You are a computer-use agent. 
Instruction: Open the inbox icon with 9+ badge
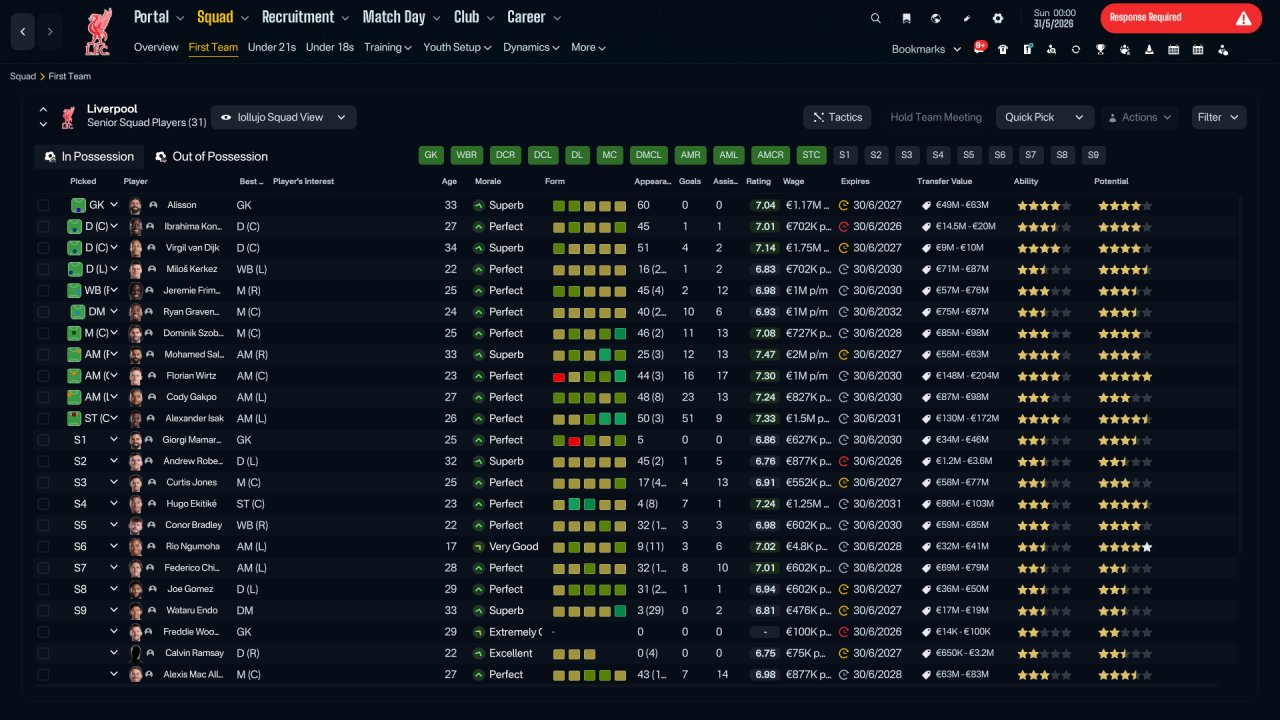tap(979, 48)
